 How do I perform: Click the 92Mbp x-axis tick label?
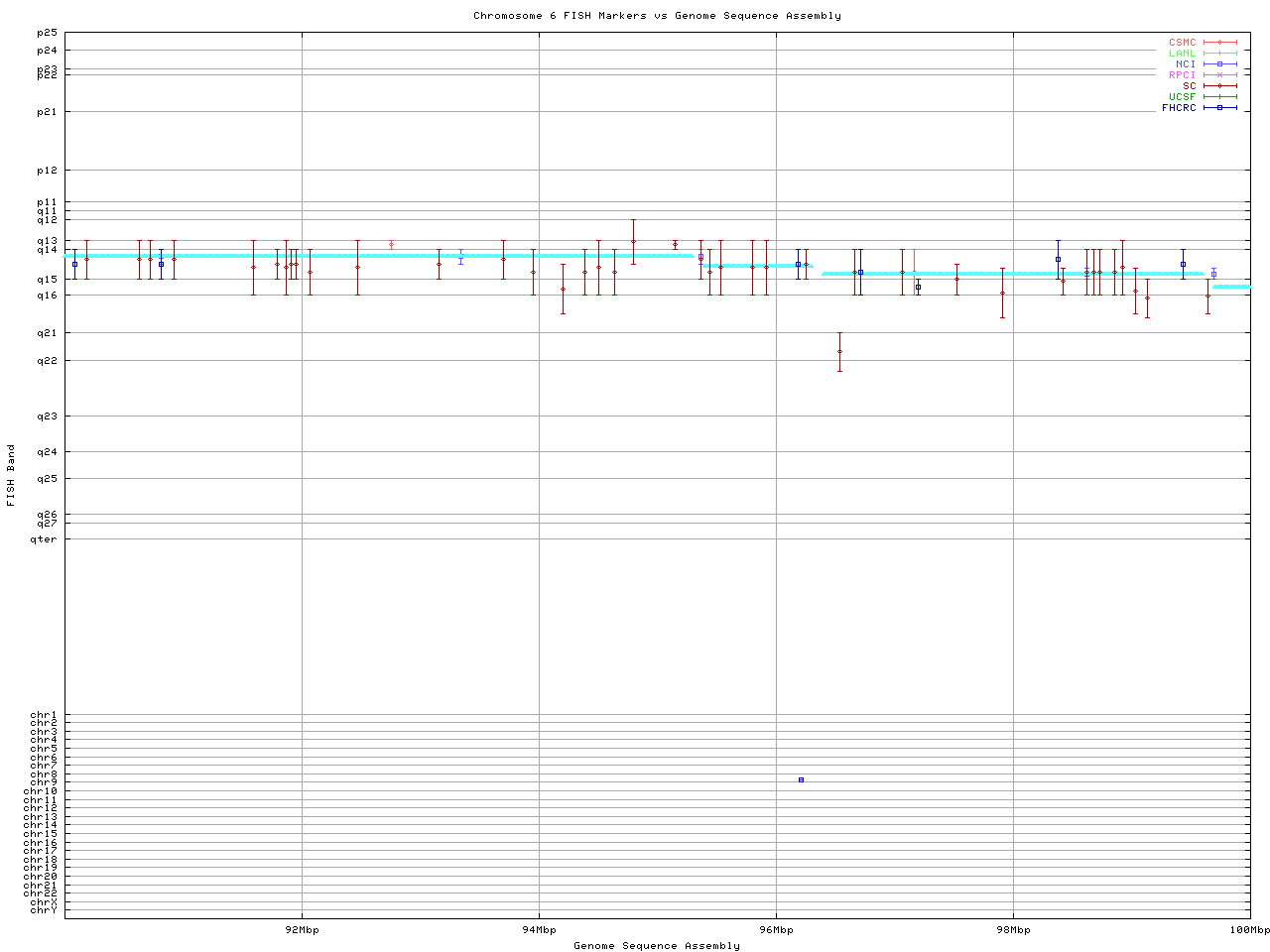pyautogui.click(x=302, y=930)
